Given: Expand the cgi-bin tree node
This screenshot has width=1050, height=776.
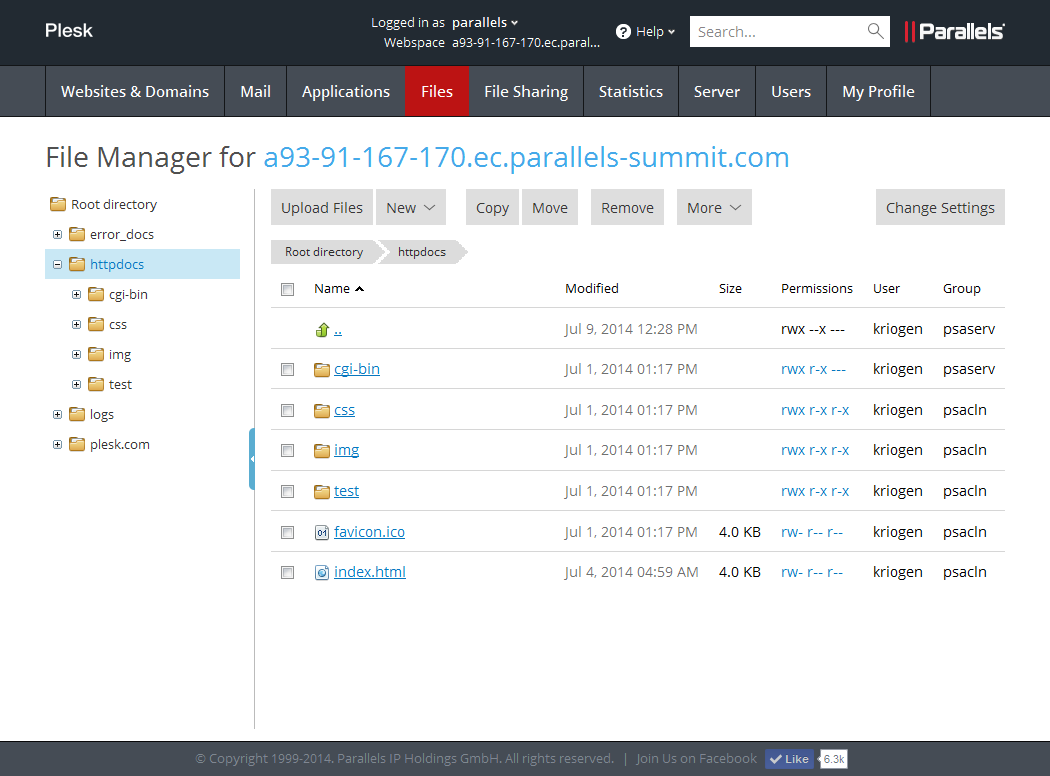Looking at the screenshot, I should point(76,295).
